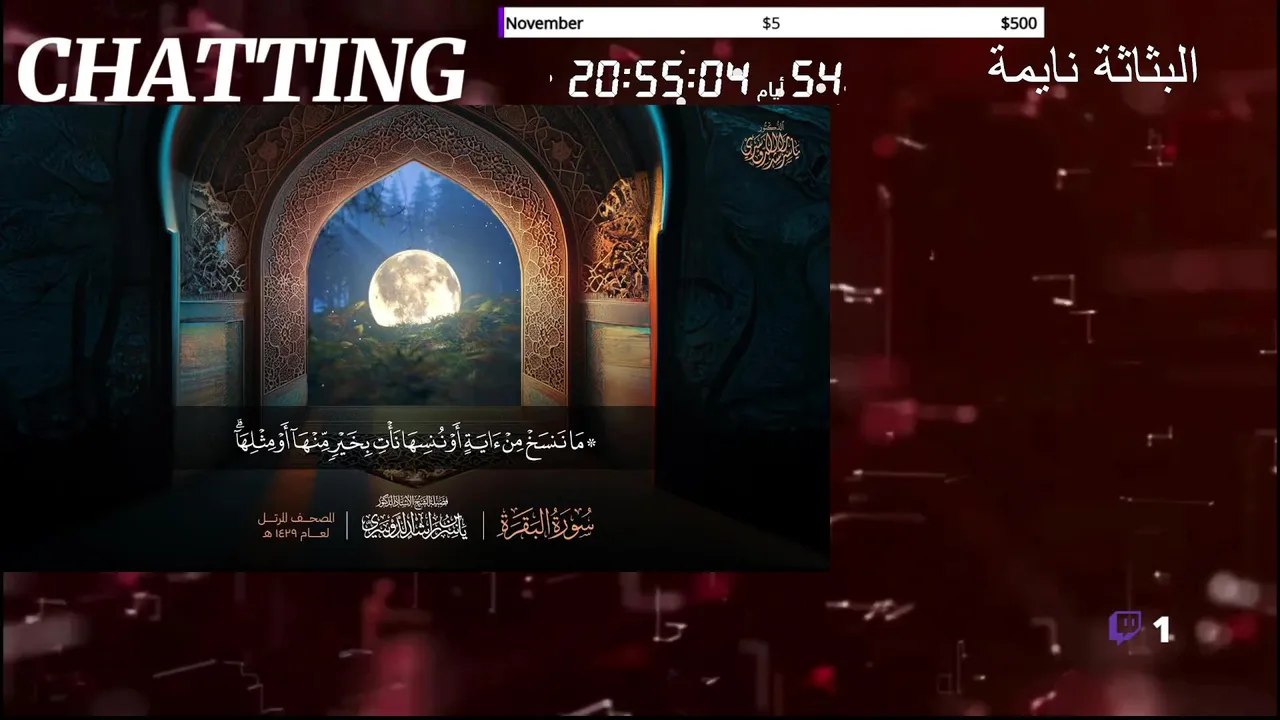Viewport: 1280px width, 720px height.
Task: Click the $5 current goal amount
Action: click(771, 23)
